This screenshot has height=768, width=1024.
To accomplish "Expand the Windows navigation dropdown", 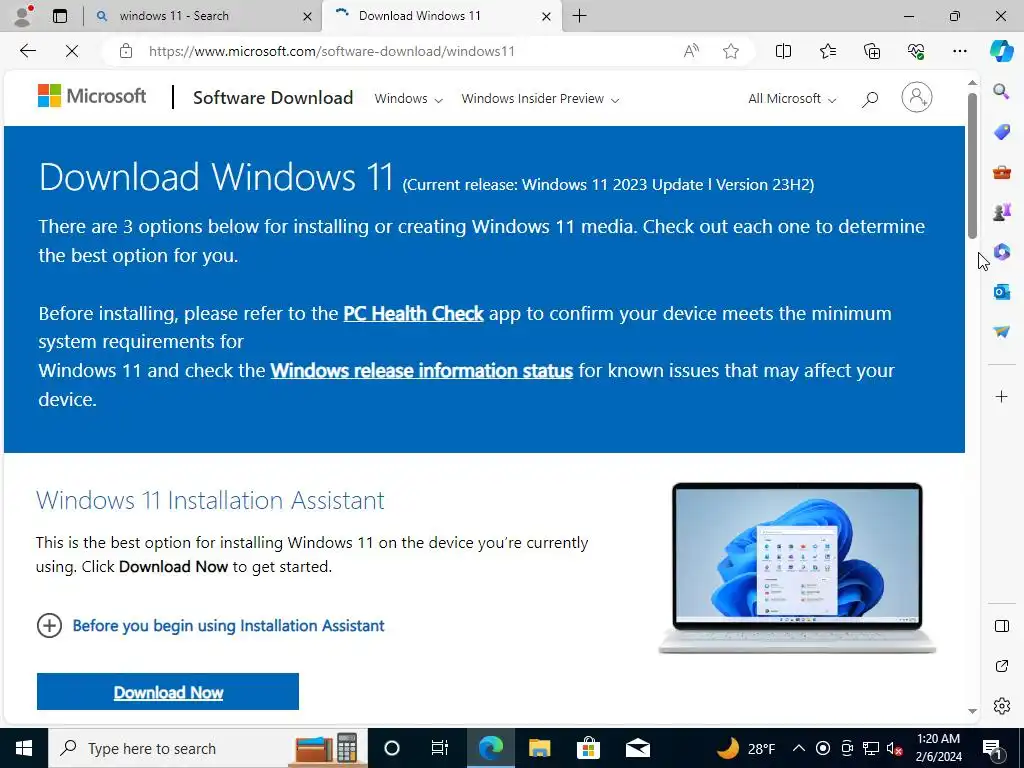I will point(408,99).
